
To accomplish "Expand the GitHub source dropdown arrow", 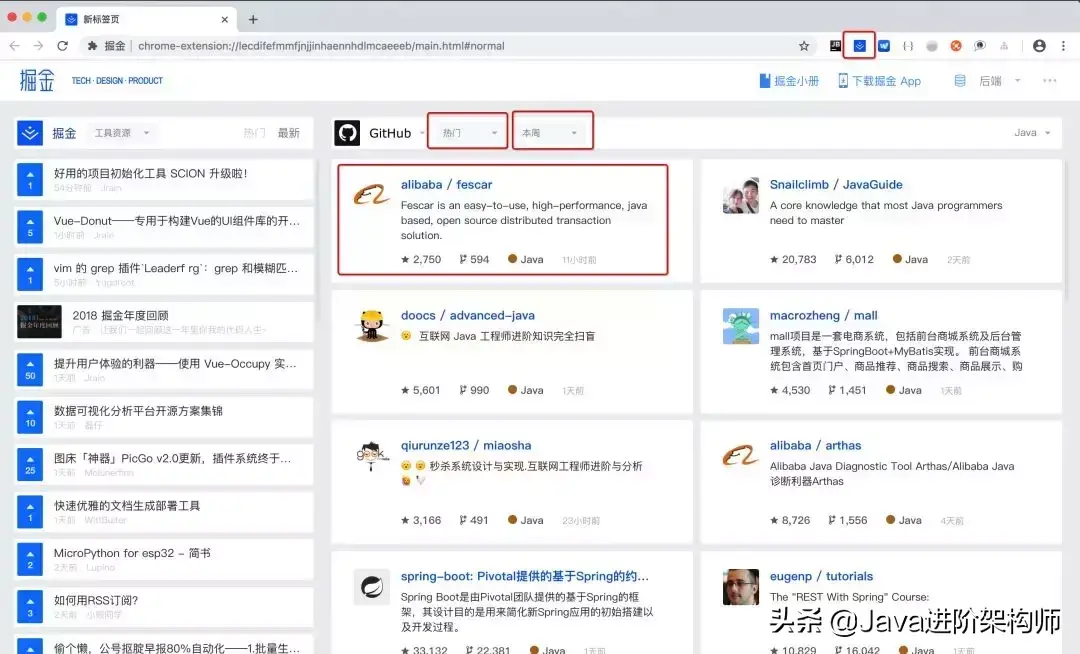I will [x=422, y=133].
